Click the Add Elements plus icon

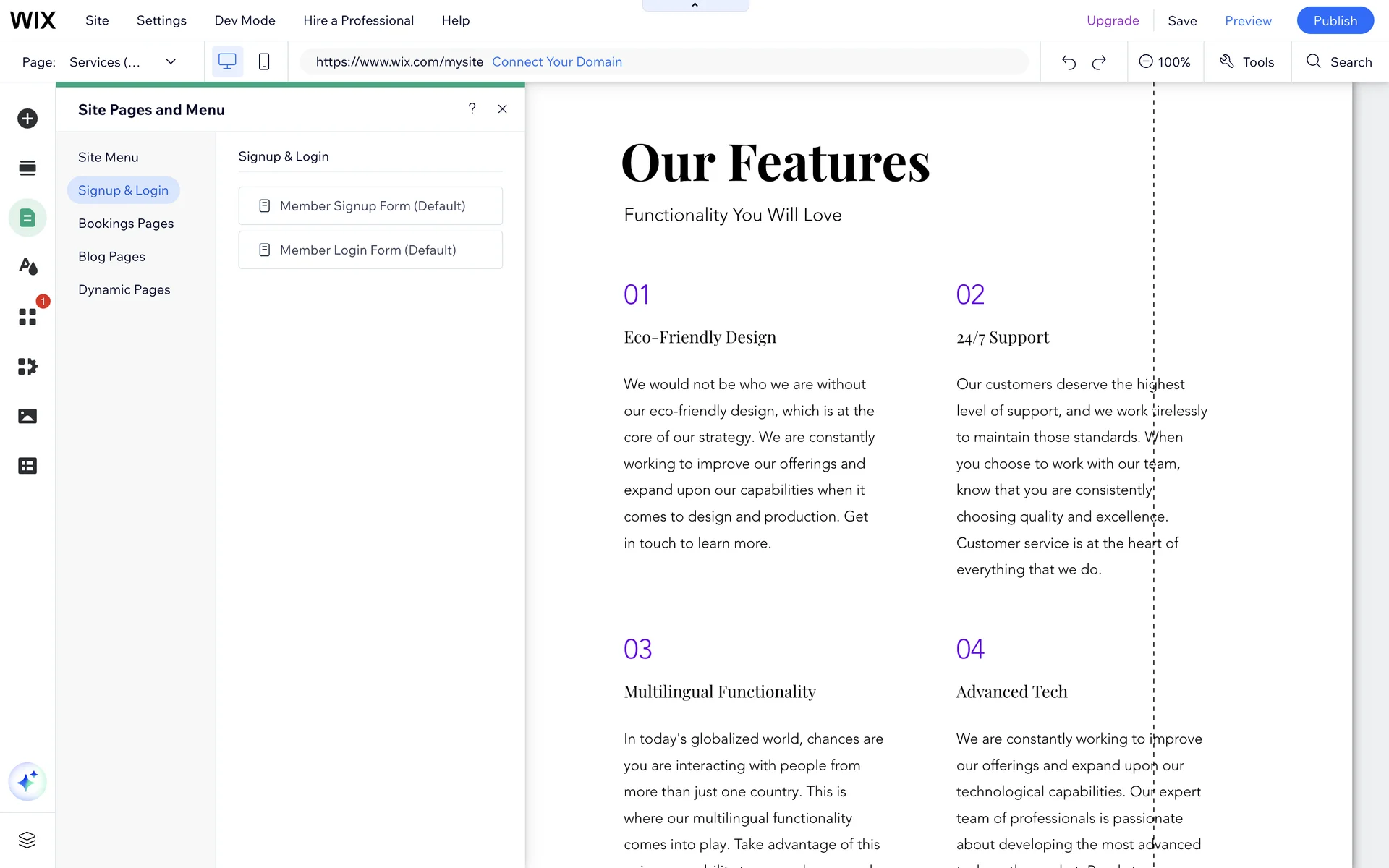pyautogui.click(x=27, y=119)
